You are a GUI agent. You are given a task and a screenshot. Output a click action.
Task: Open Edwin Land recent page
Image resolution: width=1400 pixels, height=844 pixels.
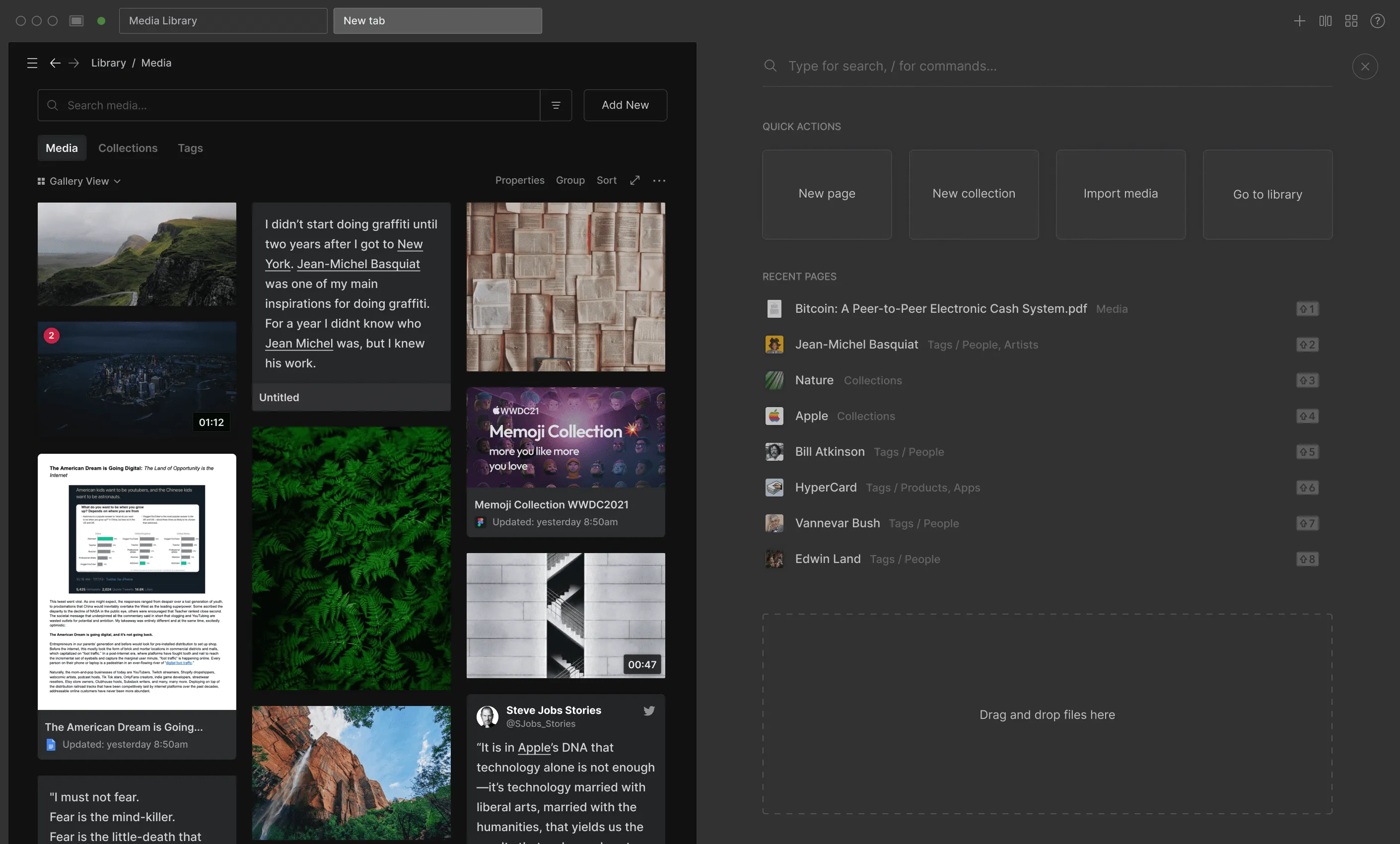(x=1041, y=559)
